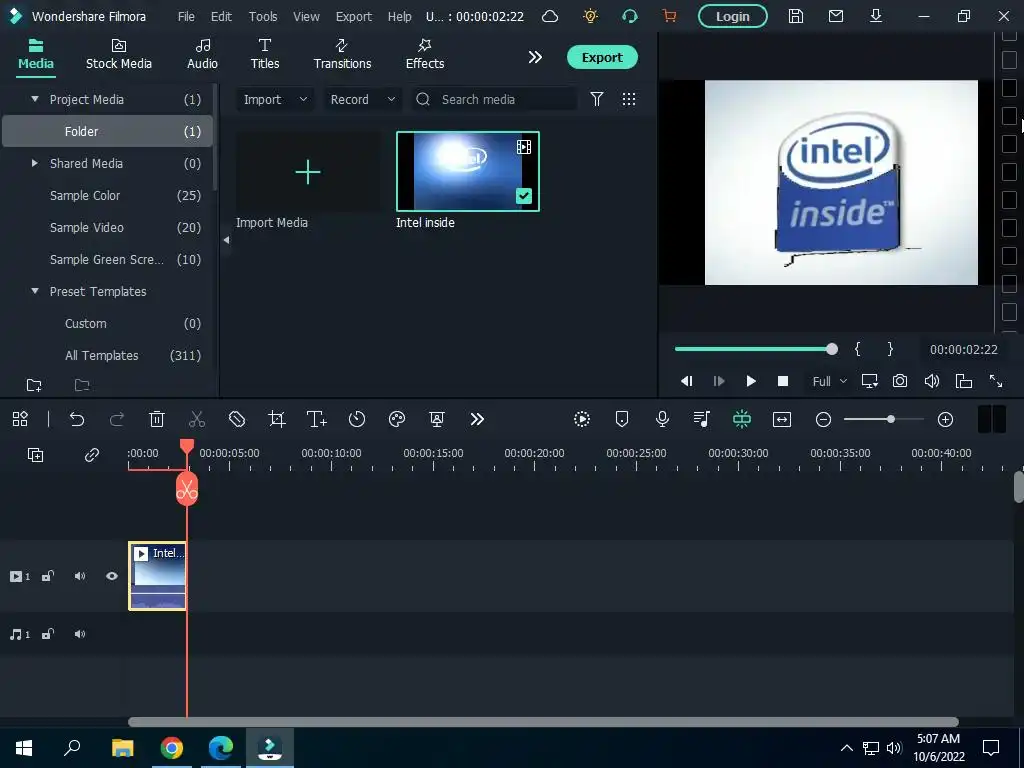1024x768 pixels.
Task: Click the Login button
Action: [733, 16]
